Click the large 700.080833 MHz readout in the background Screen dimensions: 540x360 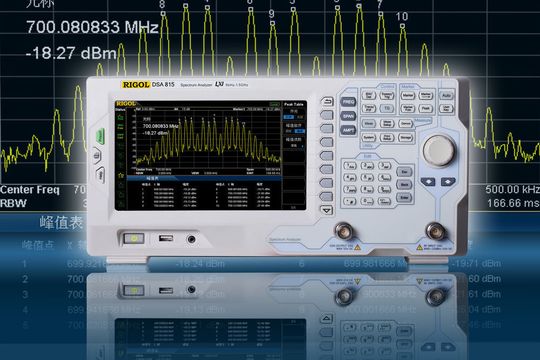click(92, 27)
